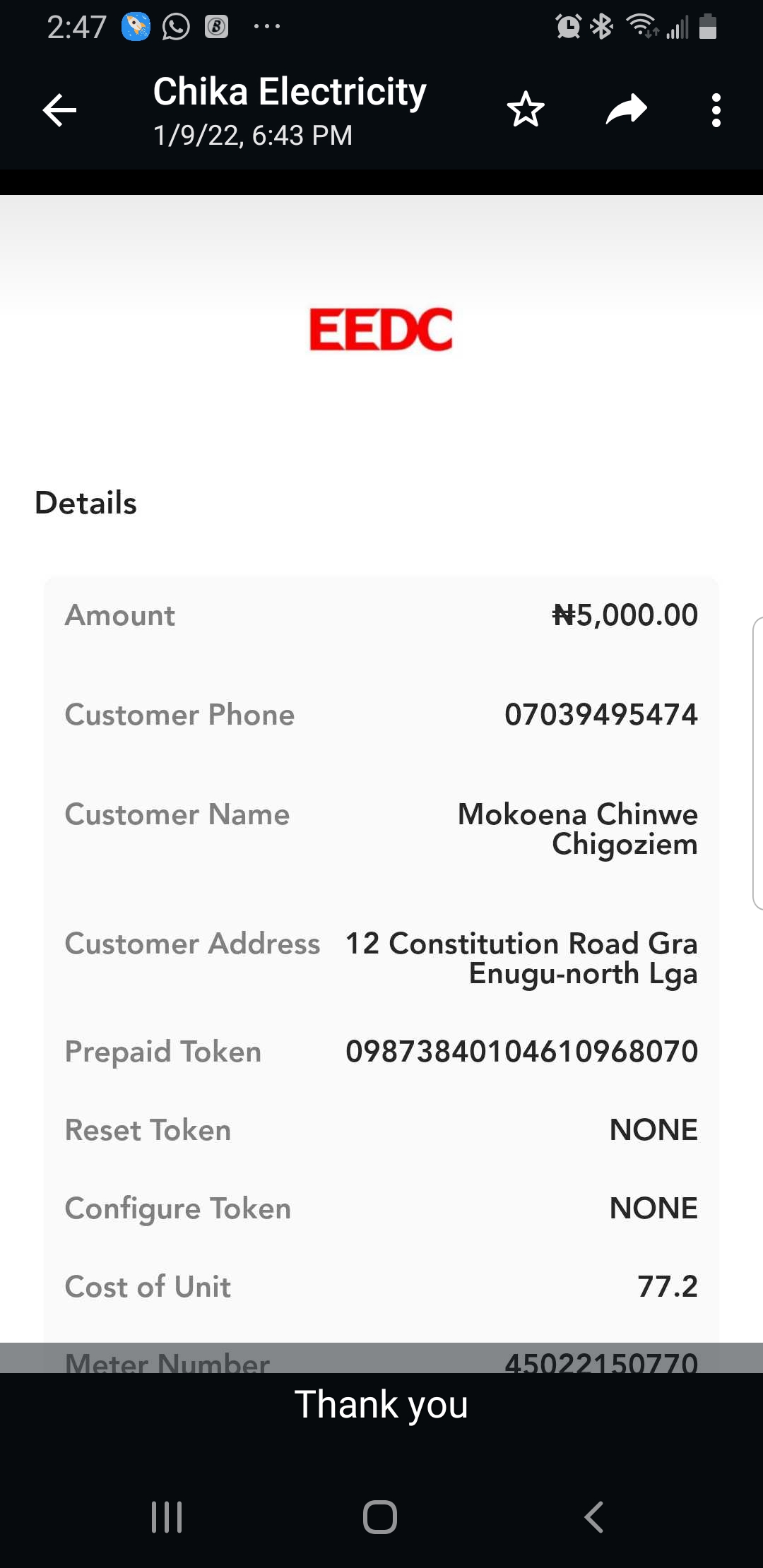Tap the Details heading

[x=86, y=503]
